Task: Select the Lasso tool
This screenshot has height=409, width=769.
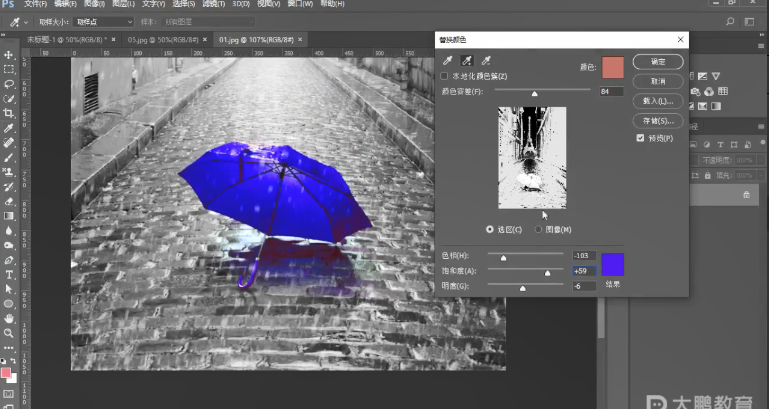Action: (9, 84)
